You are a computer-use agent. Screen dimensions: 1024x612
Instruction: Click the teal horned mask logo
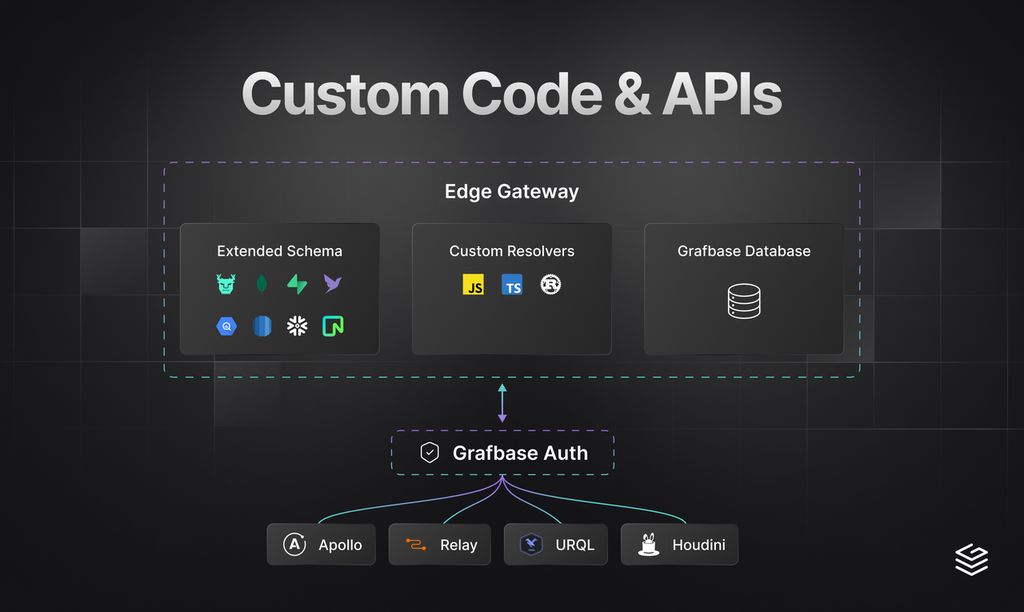click(226, 284)
